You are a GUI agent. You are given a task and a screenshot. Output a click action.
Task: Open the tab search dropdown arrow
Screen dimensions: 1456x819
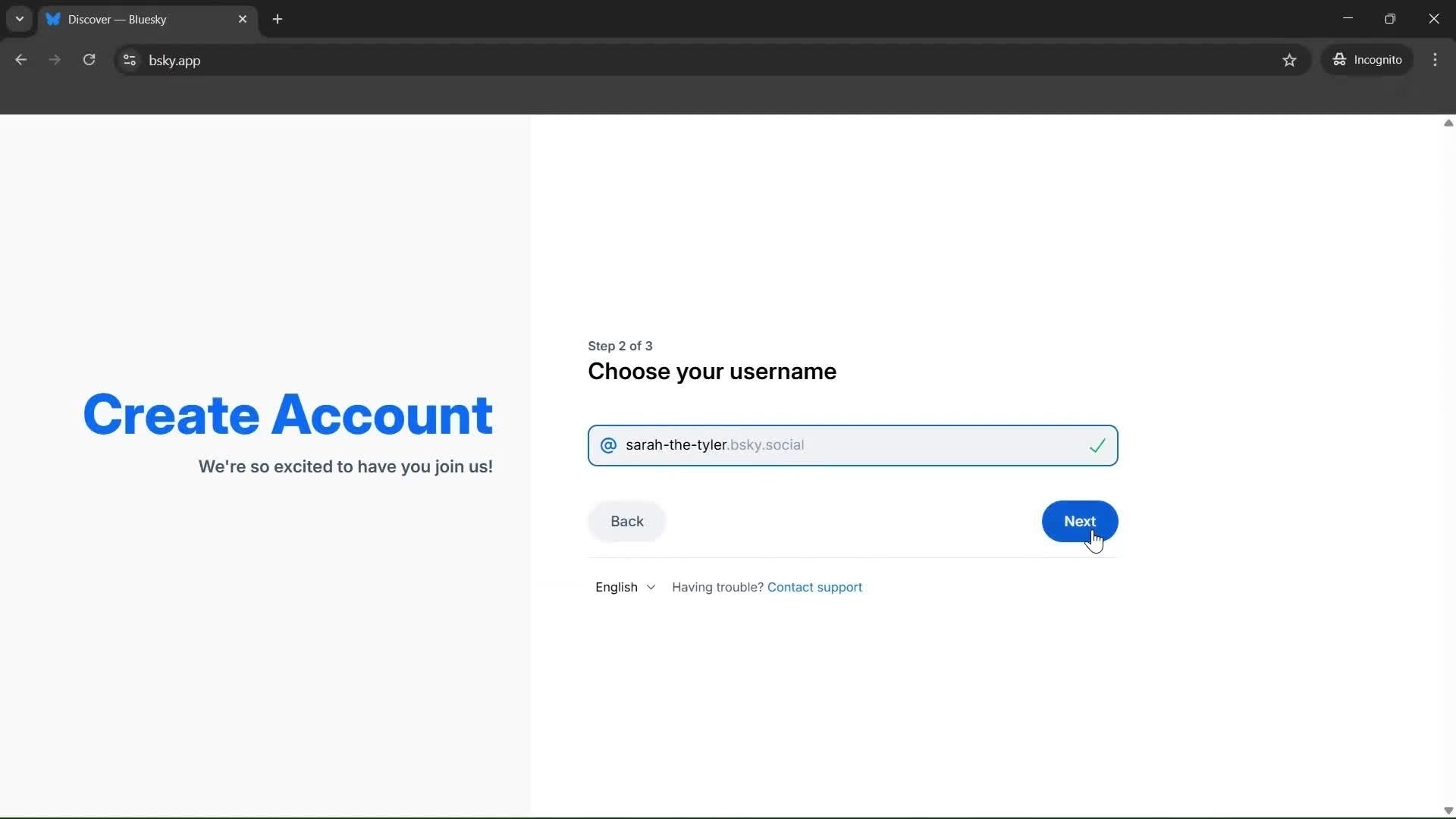tap(19, 19)
